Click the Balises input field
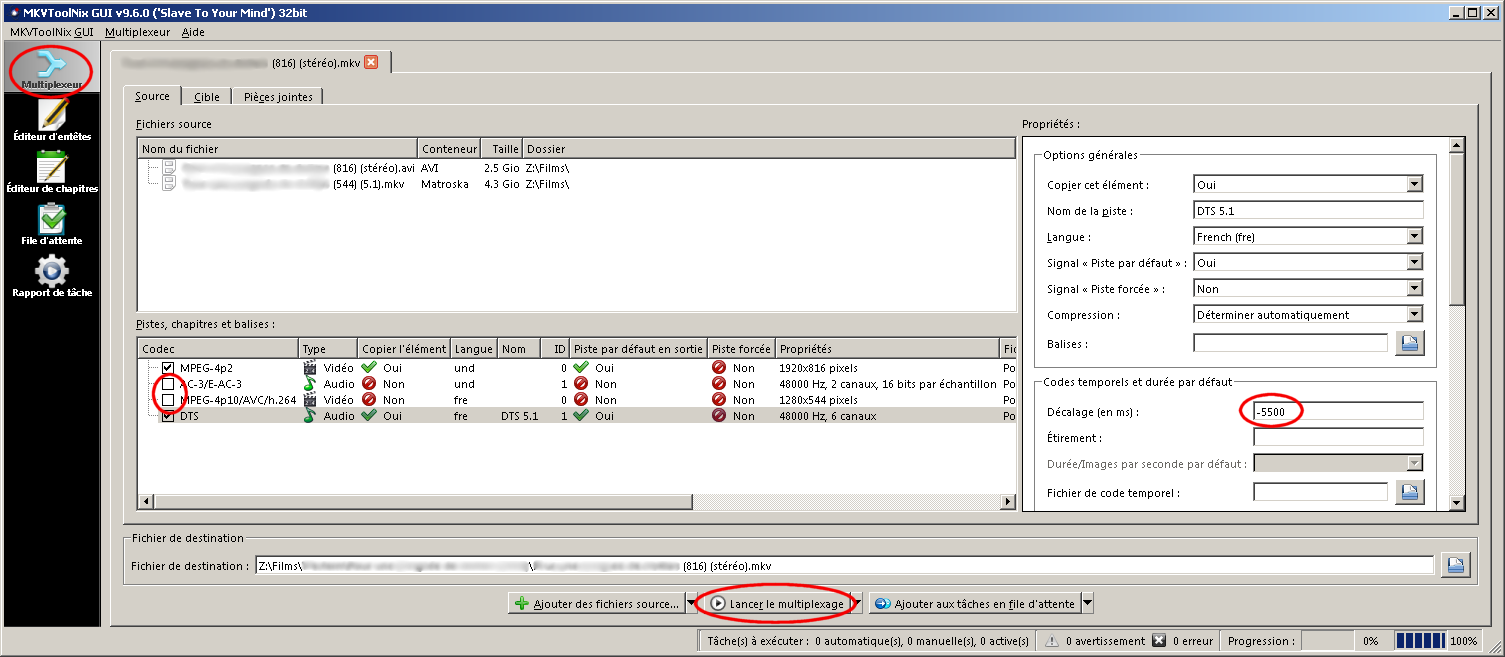This screenshot has width=1505, height=657. point(1291,343)
